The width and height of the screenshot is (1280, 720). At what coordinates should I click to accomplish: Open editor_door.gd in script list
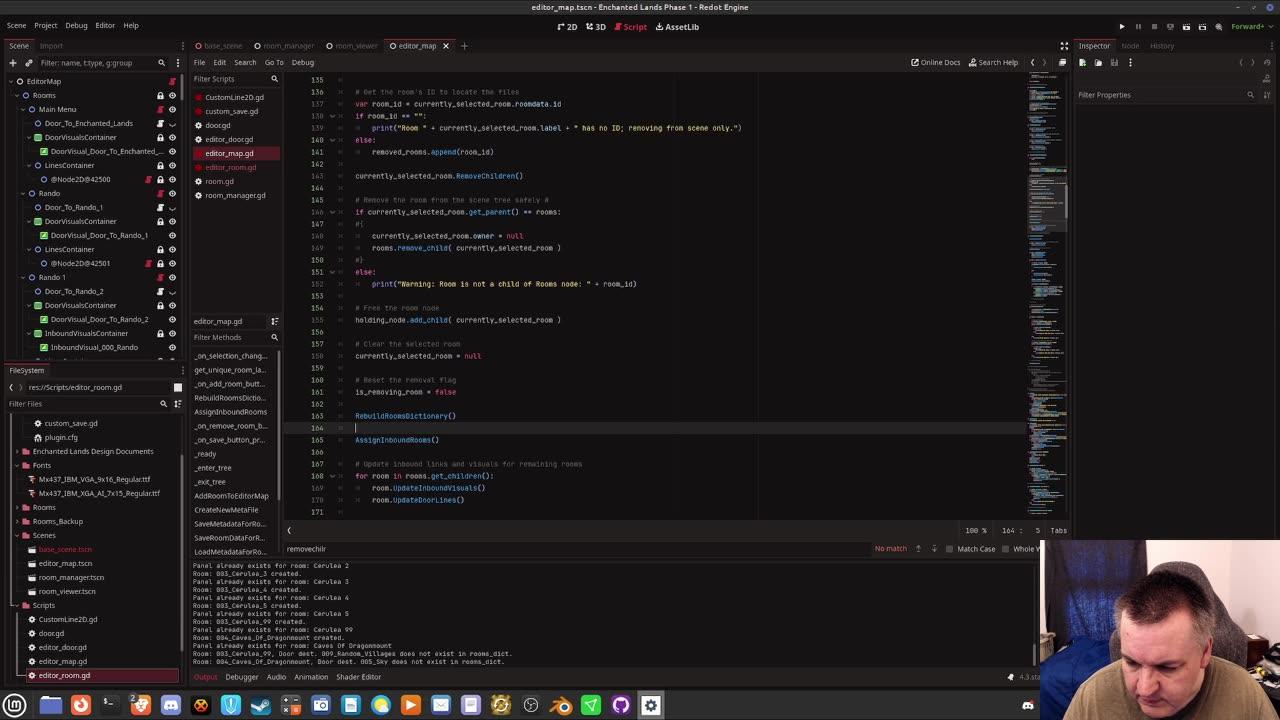pos(229,139)
